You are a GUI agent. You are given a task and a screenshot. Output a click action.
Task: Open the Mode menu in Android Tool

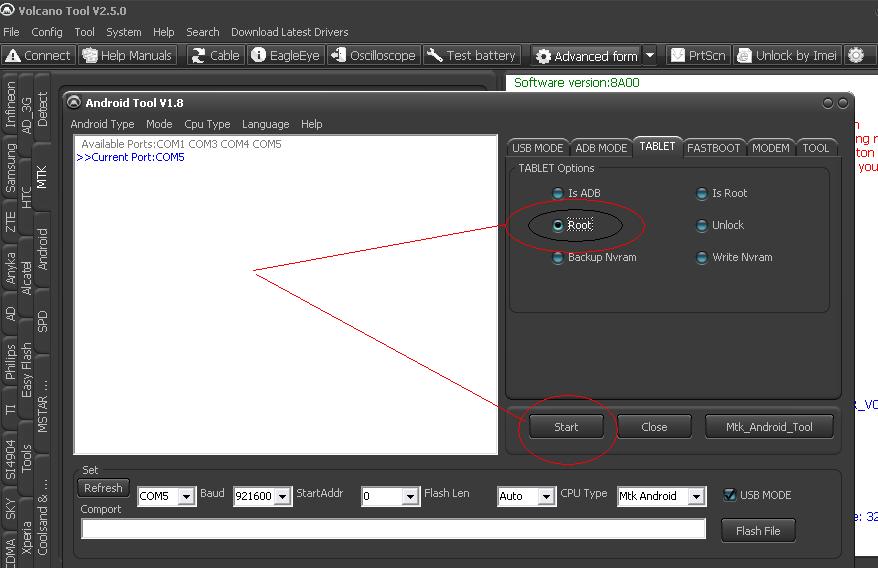(159, 124)
